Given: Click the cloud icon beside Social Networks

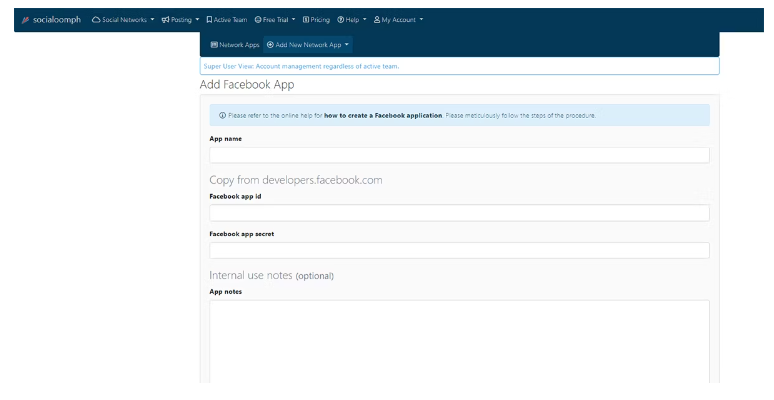Looking at the screenshot, I should pyautogui.click(x=96, y=20).
